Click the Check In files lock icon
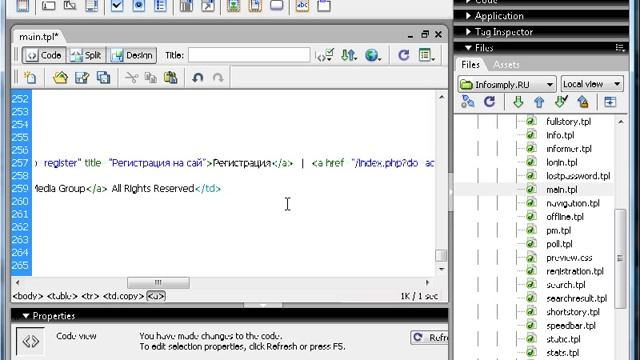 click(x=583, y=102)
